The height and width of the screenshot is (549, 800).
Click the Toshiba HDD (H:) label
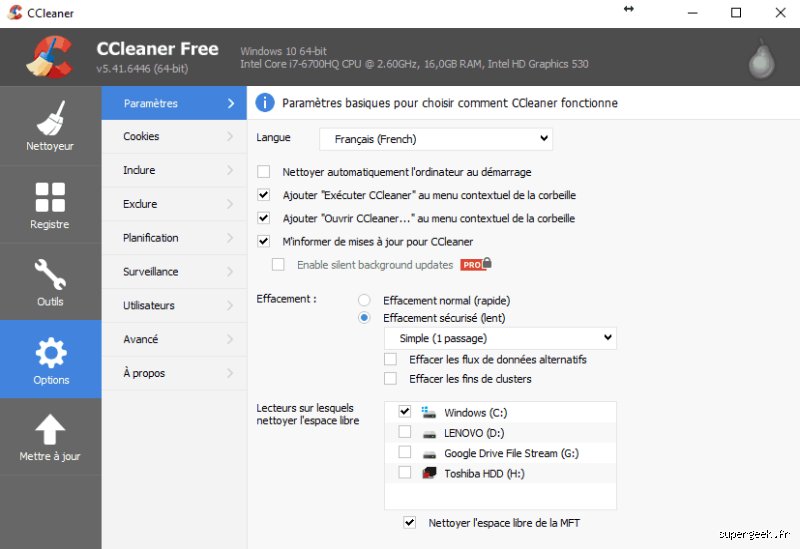pyautogui.click(x=484, y=473)
